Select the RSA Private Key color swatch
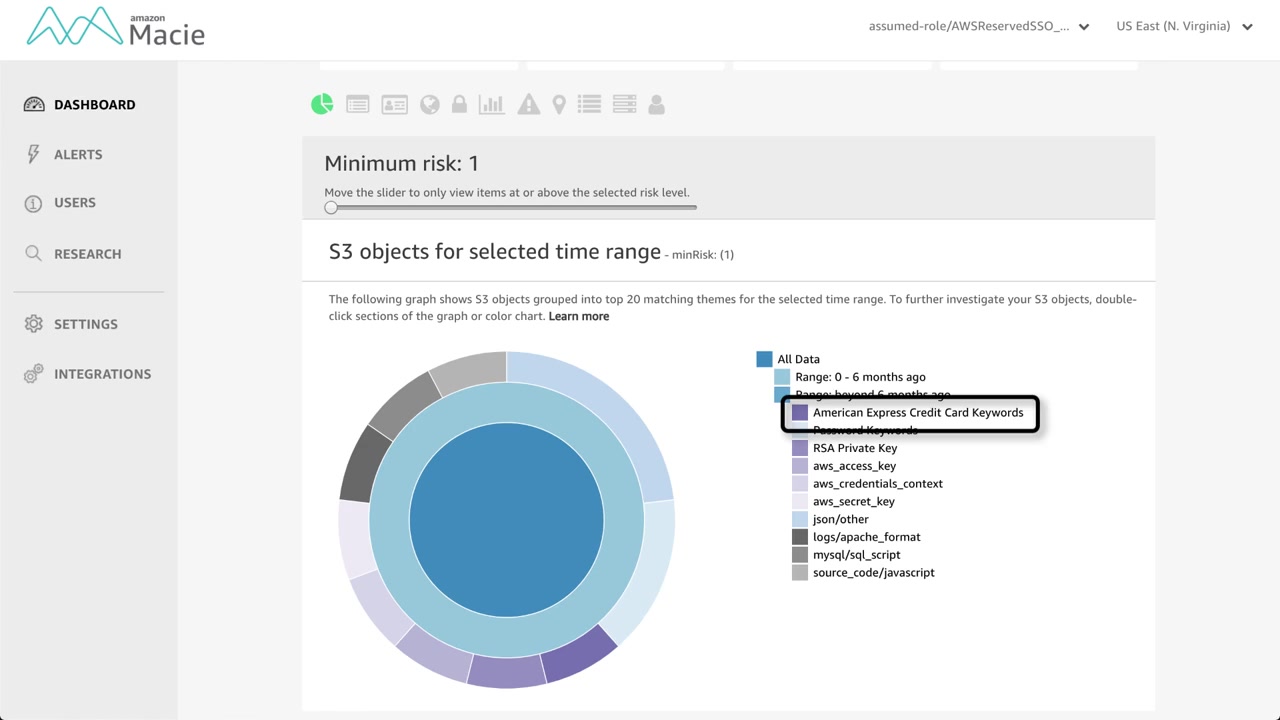 [x=800, y=448]
